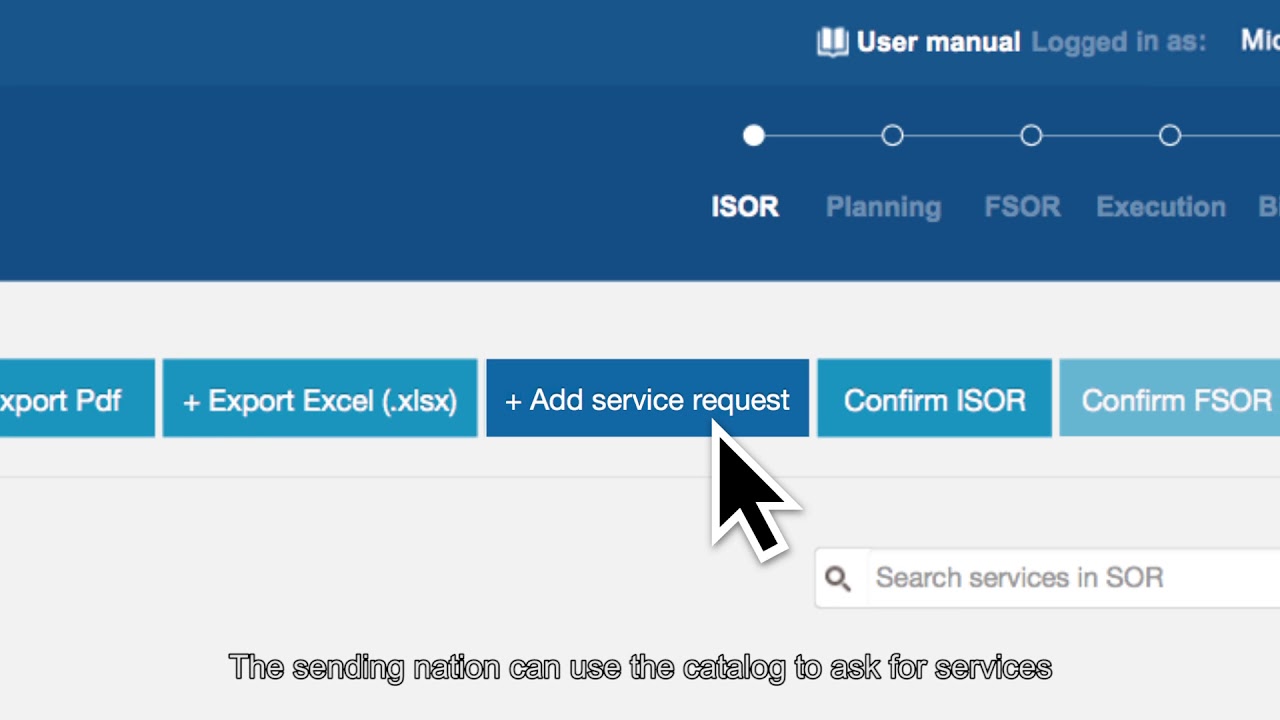Screen dimensions: 1280x720
Task: Click the User manual book icon
Action: 832,42
